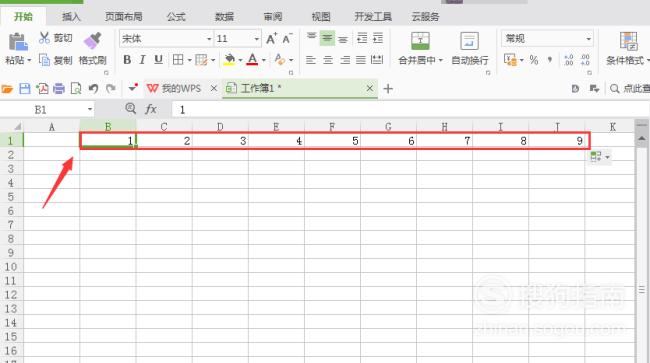Center text horizontally
The width and height of the screenshot is (650, 363).
328,60
